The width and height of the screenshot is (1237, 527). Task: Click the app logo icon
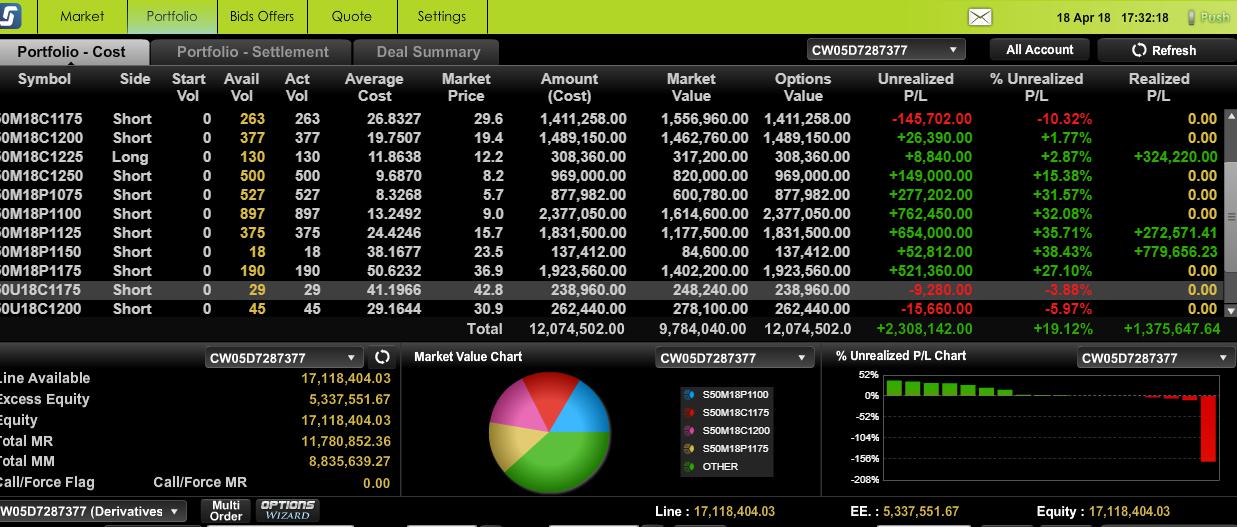click(8, 17)
